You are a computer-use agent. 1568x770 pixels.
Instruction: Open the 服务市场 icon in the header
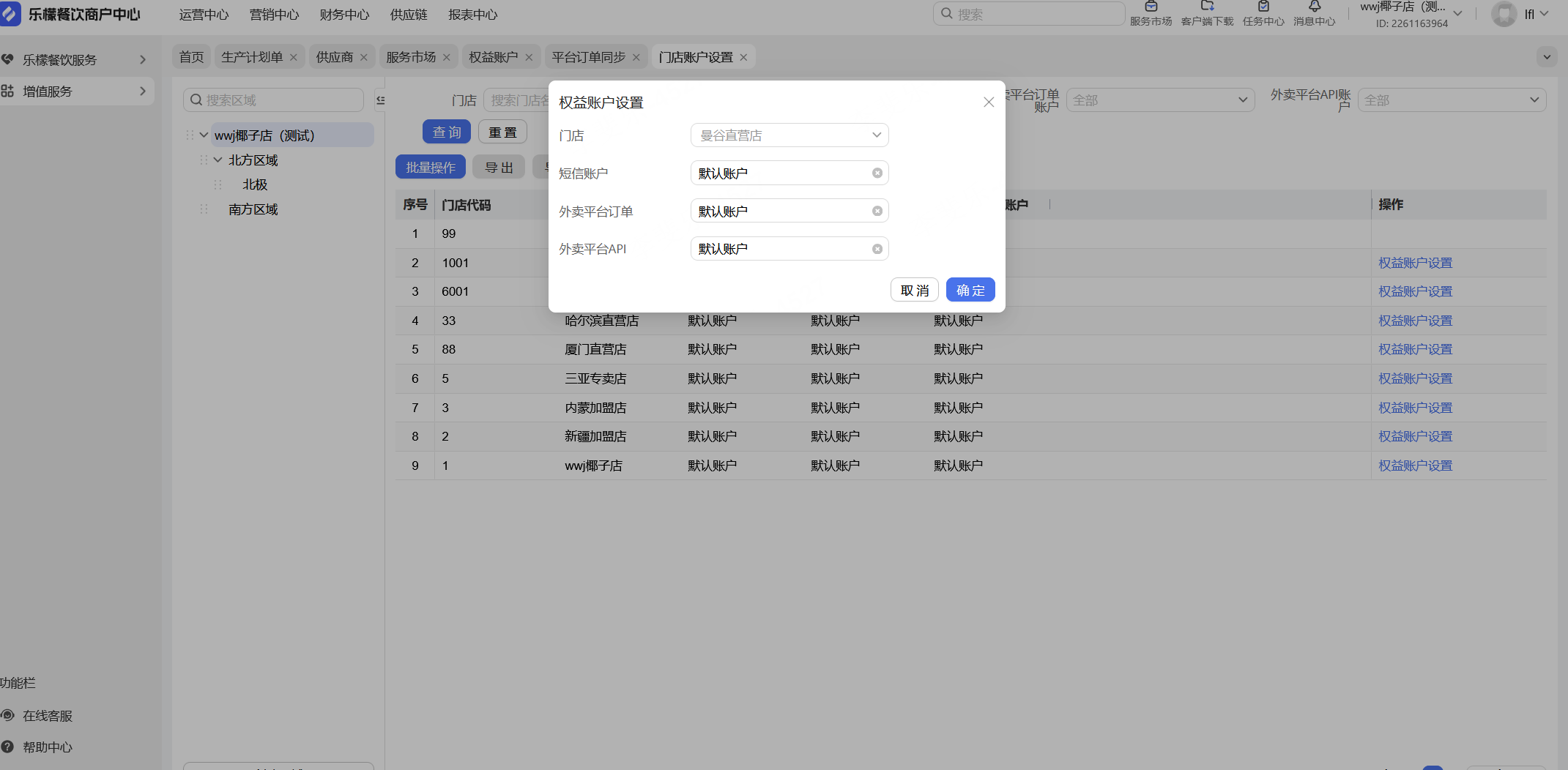(1151, 7)
